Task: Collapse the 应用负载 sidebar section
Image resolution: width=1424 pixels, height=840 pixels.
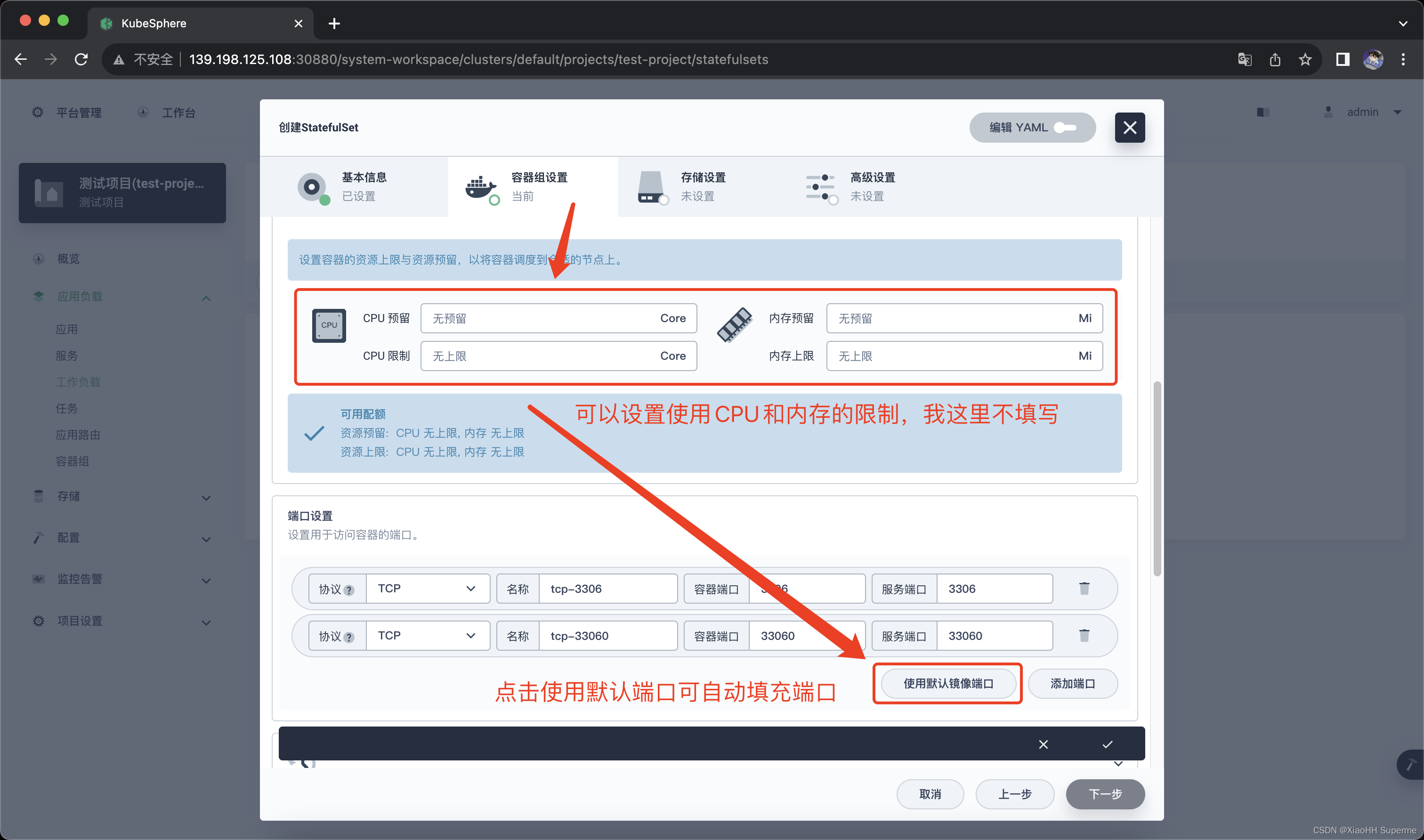Action: (206, 298)
